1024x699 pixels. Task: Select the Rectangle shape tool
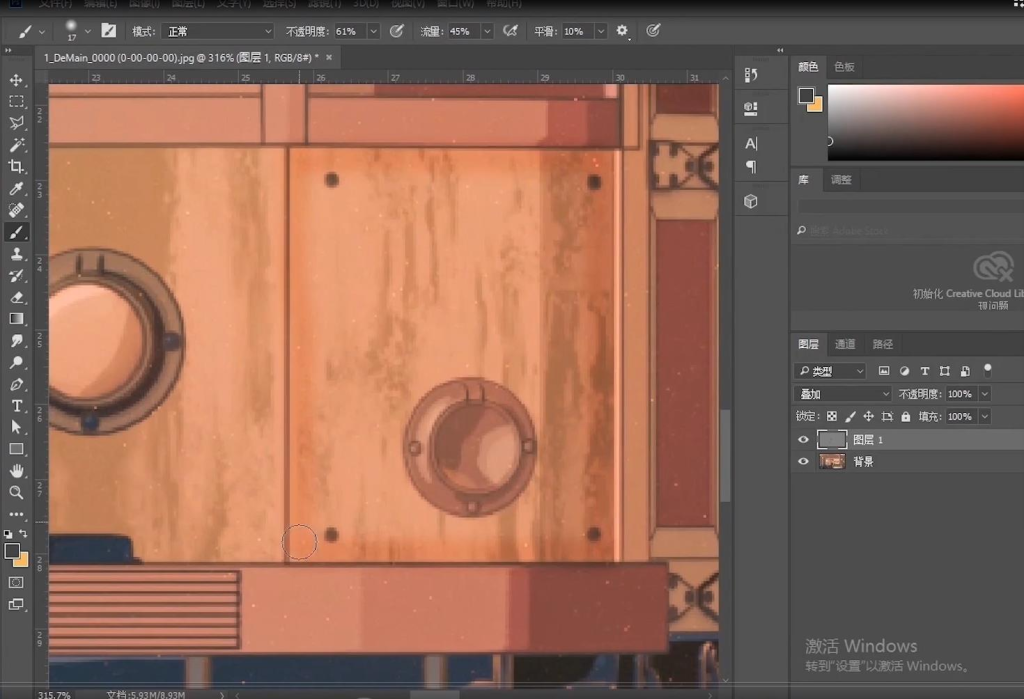coord(16,449)
